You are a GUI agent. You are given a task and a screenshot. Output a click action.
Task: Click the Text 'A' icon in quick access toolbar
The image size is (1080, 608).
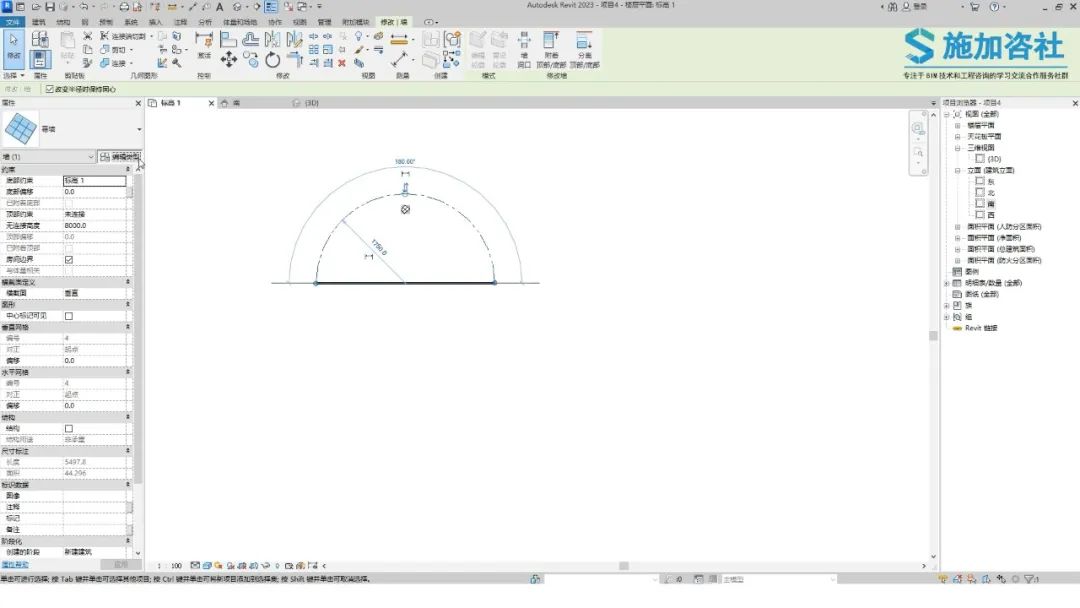point(220,7)
